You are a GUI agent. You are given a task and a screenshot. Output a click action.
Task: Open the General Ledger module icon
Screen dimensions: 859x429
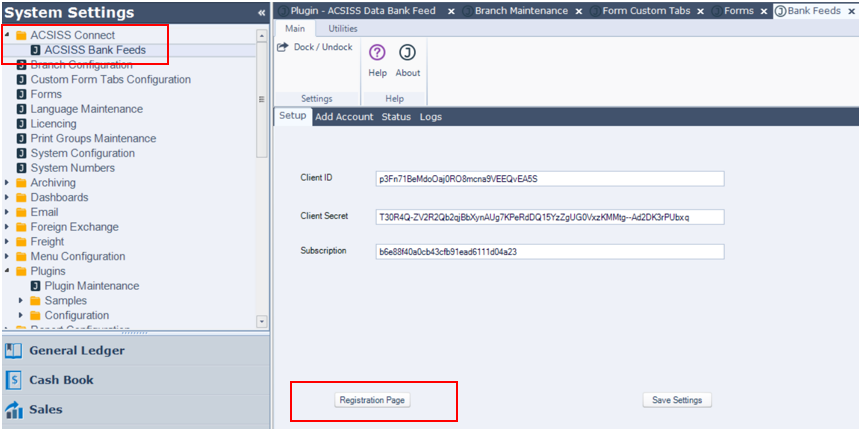coord(14,351)
